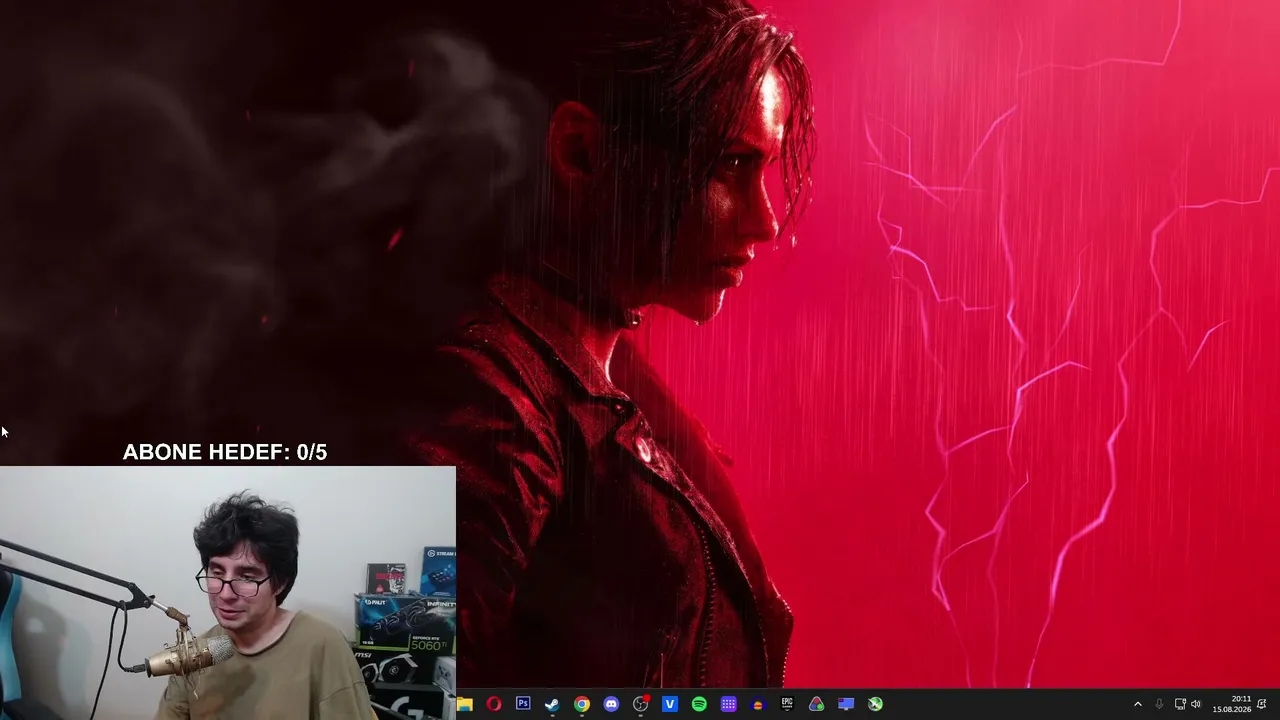This screenshot has width=1280, height=720.
Task: Open Photoshop from the taskbar
Action: point(523,704)
